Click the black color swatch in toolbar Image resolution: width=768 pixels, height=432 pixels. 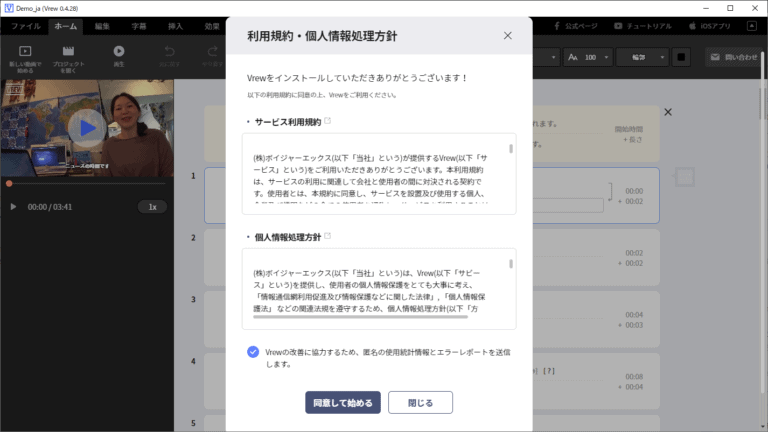680,57
